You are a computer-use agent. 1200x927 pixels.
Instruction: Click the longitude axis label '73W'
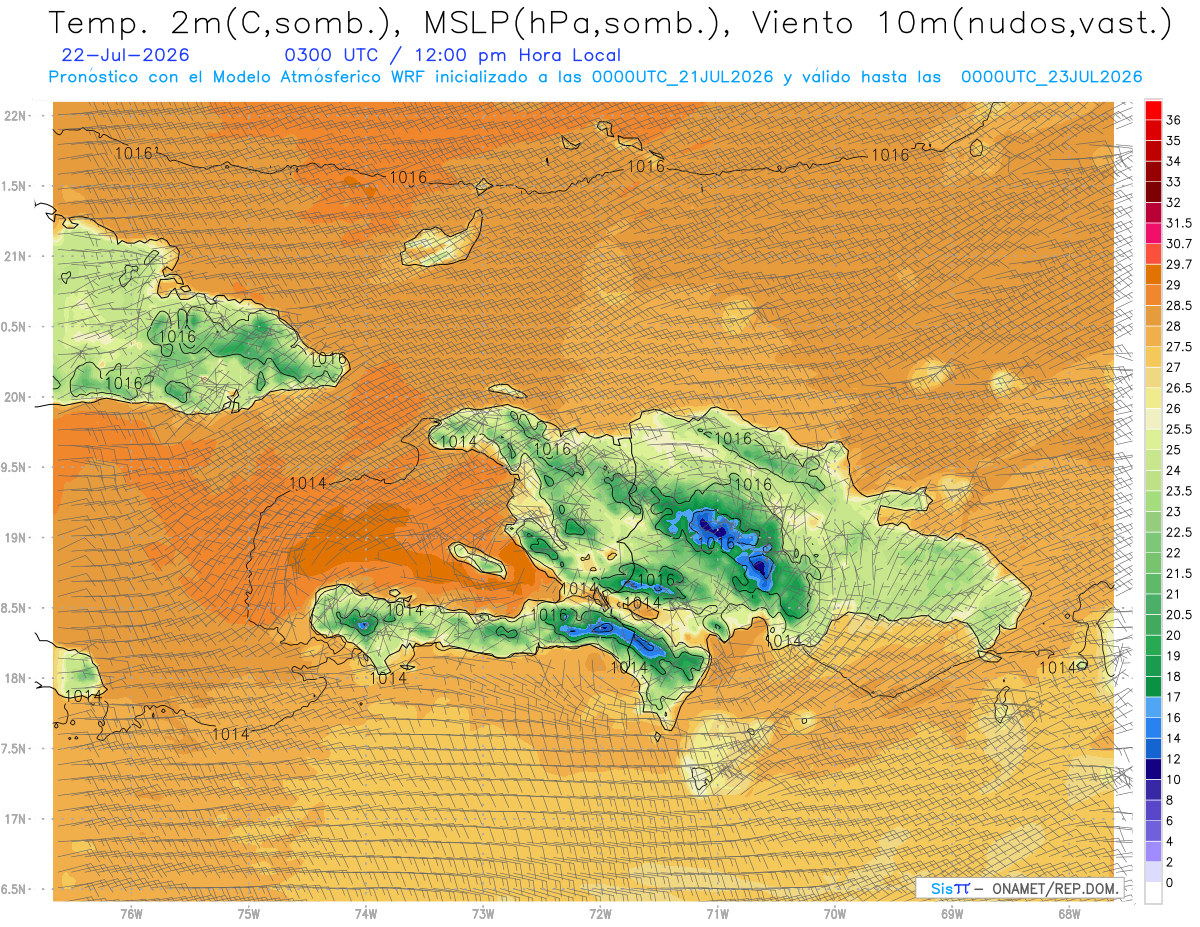483,914
